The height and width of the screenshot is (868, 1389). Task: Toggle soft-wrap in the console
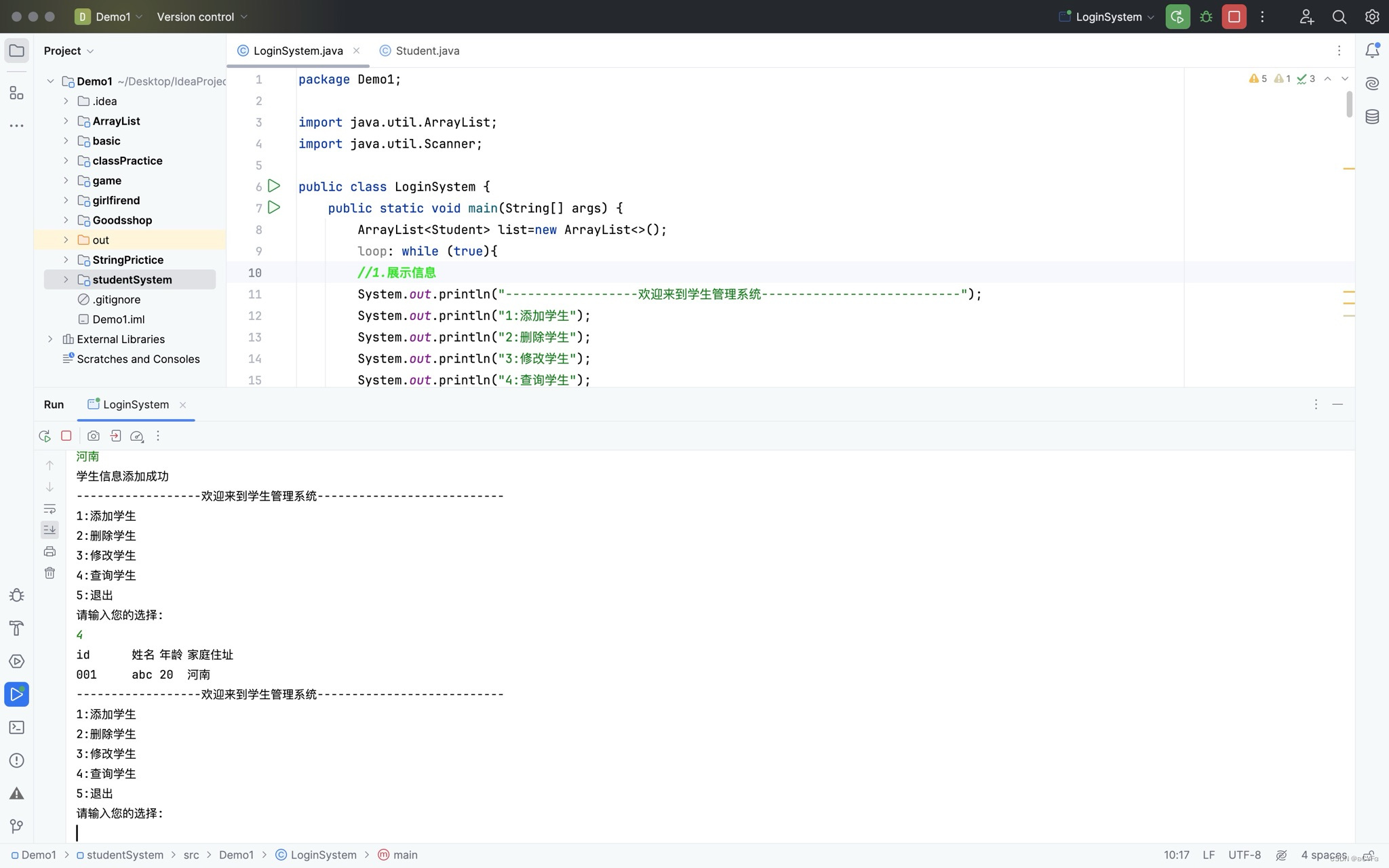point(50,509)
